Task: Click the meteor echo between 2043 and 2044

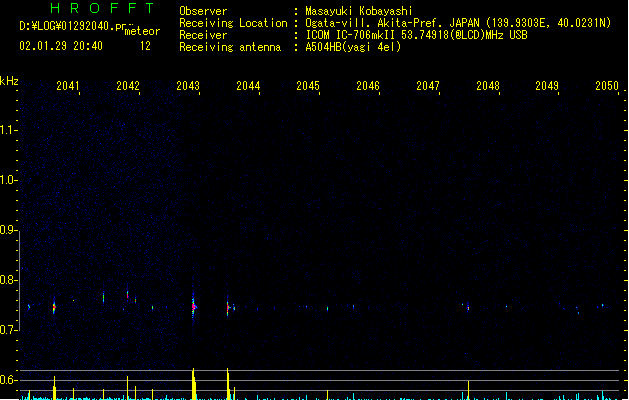Action: click(x=228, y=308)
